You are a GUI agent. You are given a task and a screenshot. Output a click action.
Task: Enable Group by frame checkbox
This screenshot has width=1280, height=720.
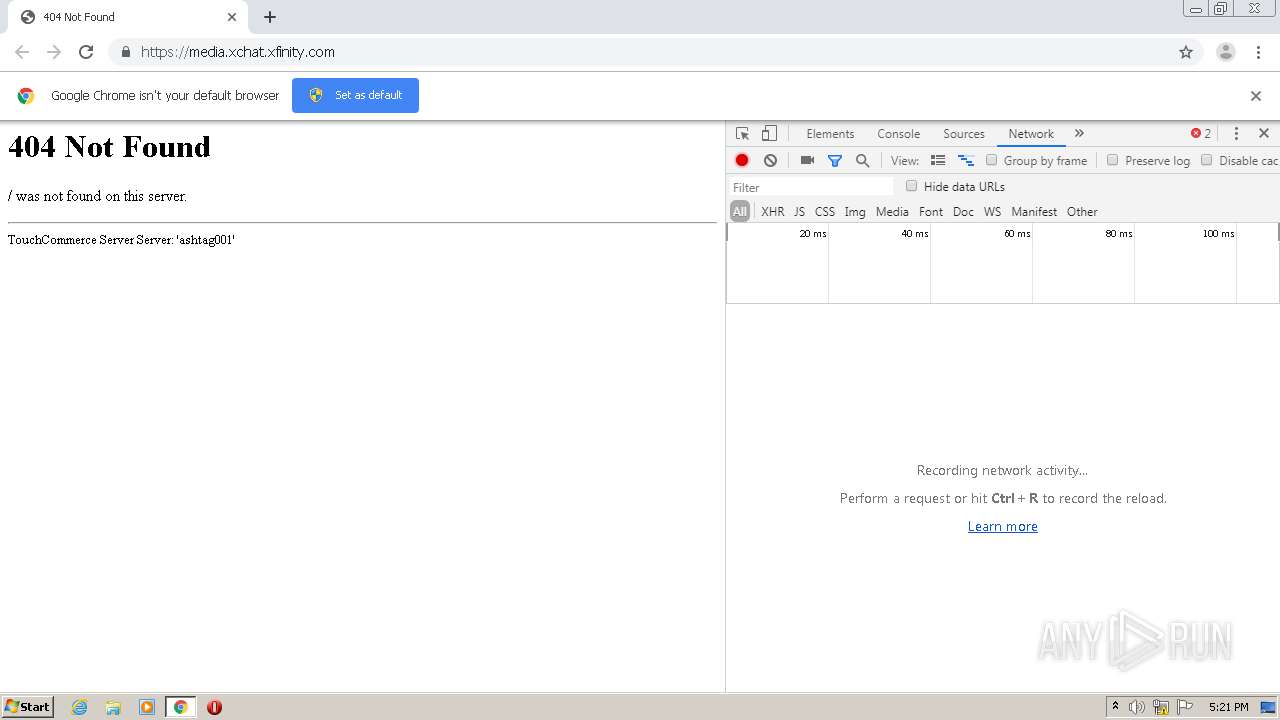click(992, 160)
